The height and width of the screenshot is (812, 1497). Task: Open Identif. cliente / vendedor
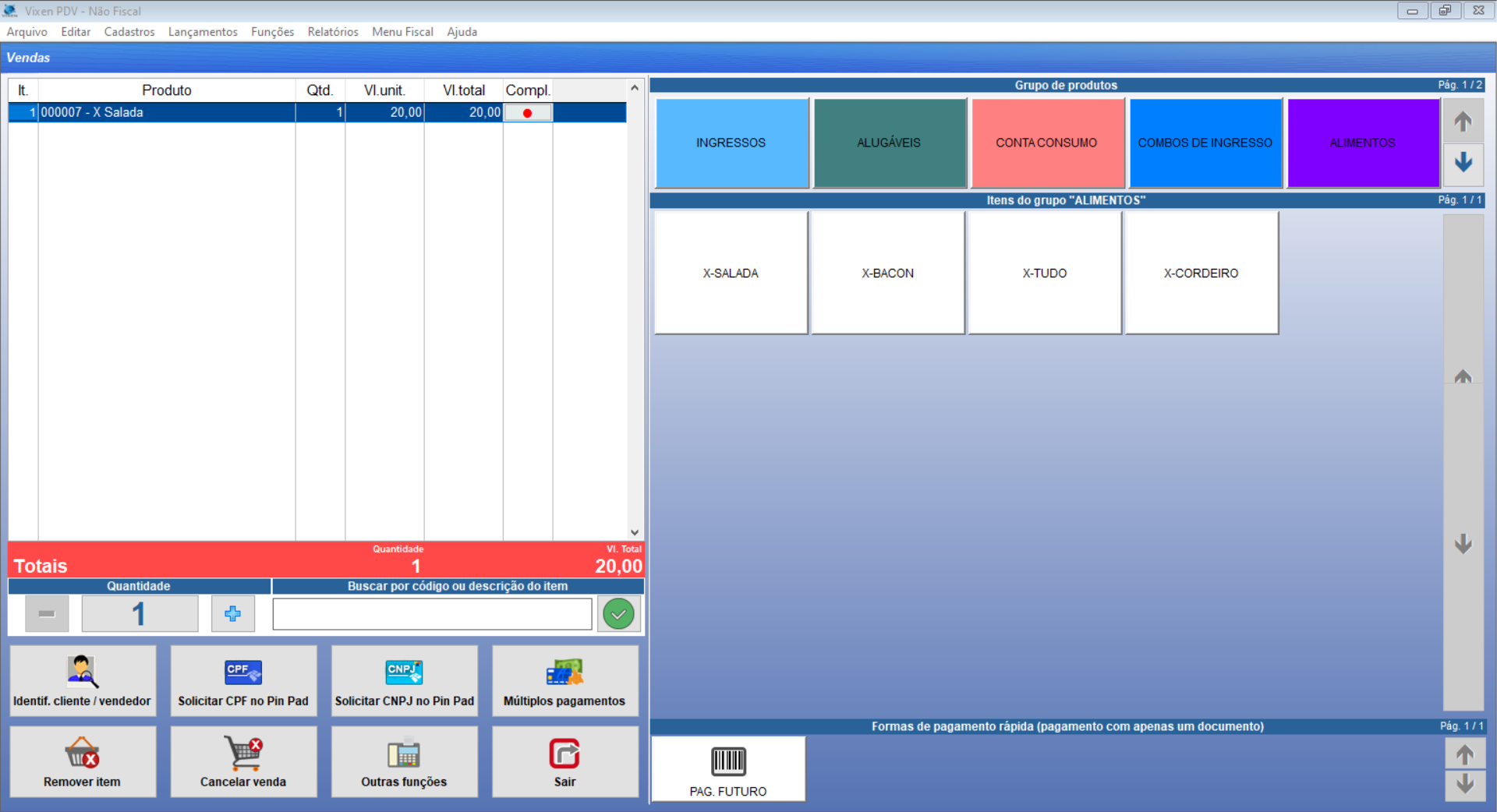coord(83,680)
